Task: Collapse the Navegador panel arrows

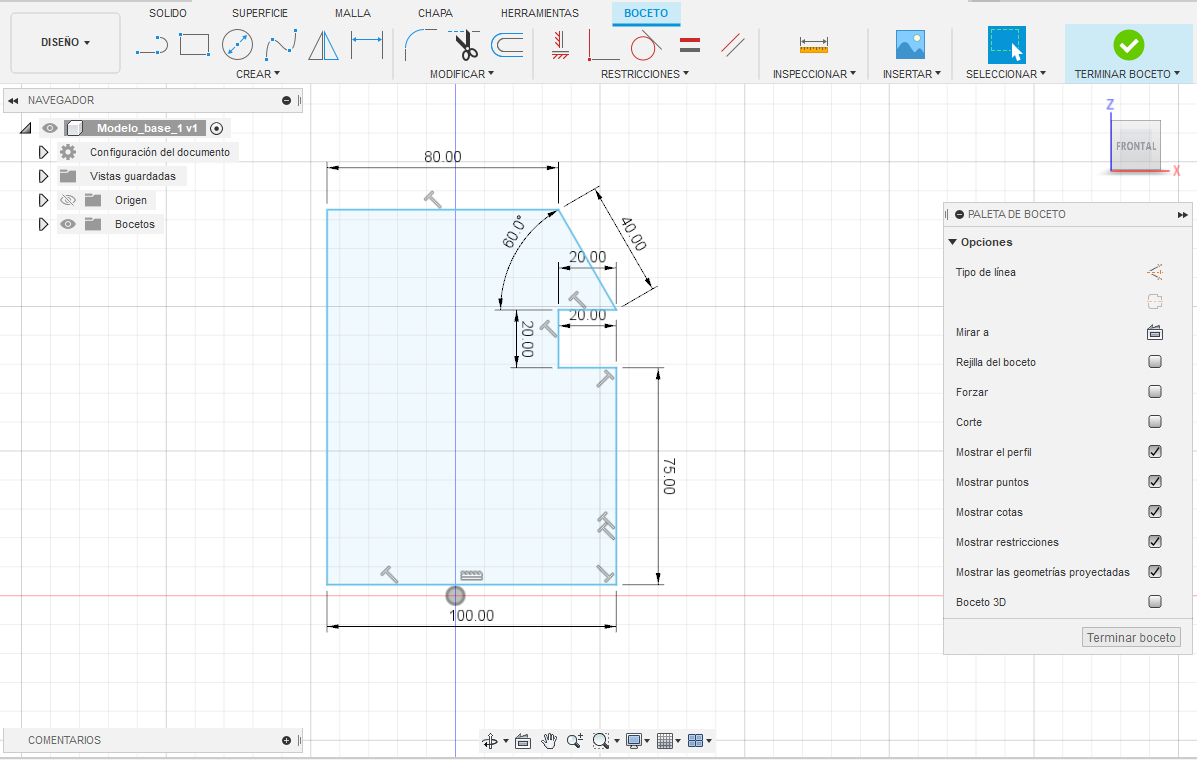Action: [x=13, y=100]
